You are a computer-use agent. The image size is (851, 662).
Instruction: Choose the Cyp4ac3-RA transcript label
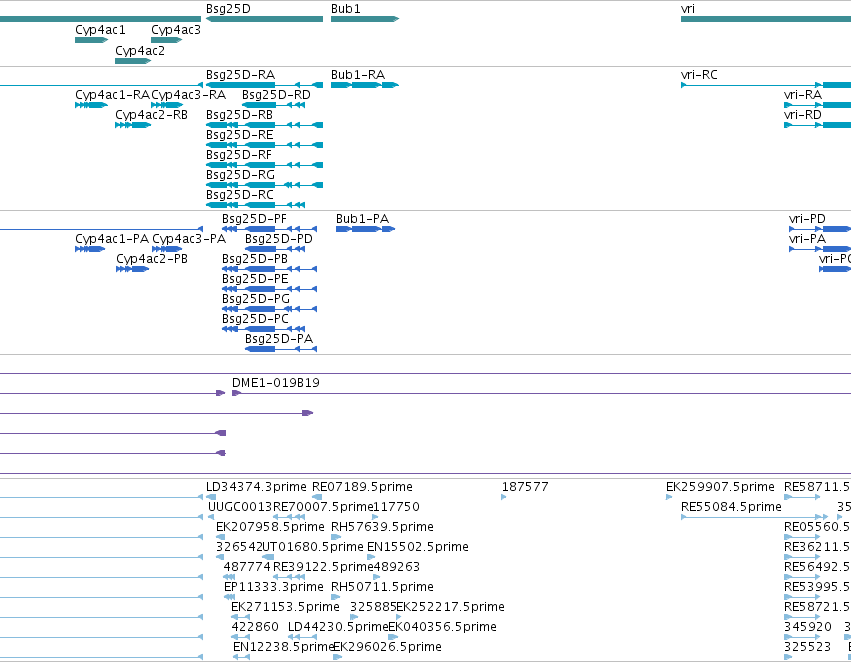coord(188,95)
